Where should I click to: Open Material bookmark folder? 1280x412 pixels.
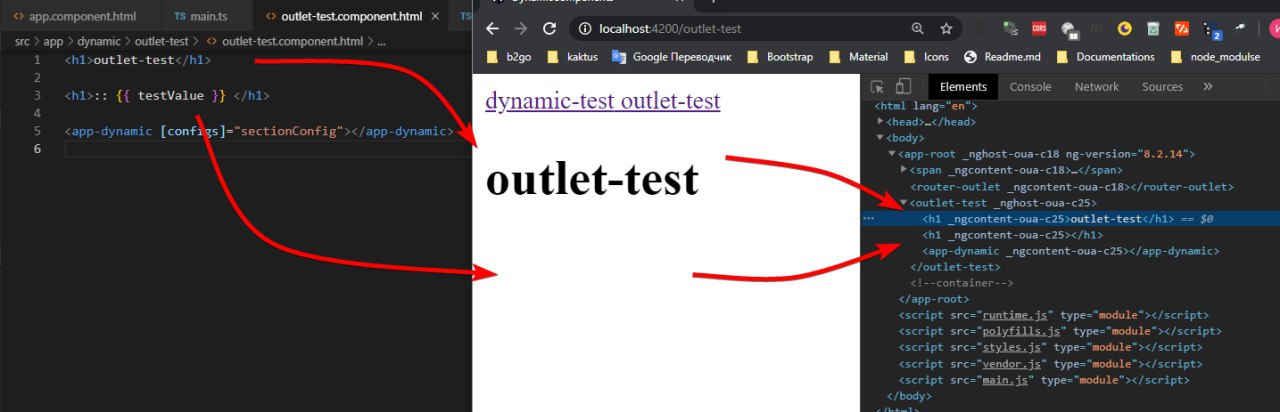858,57
